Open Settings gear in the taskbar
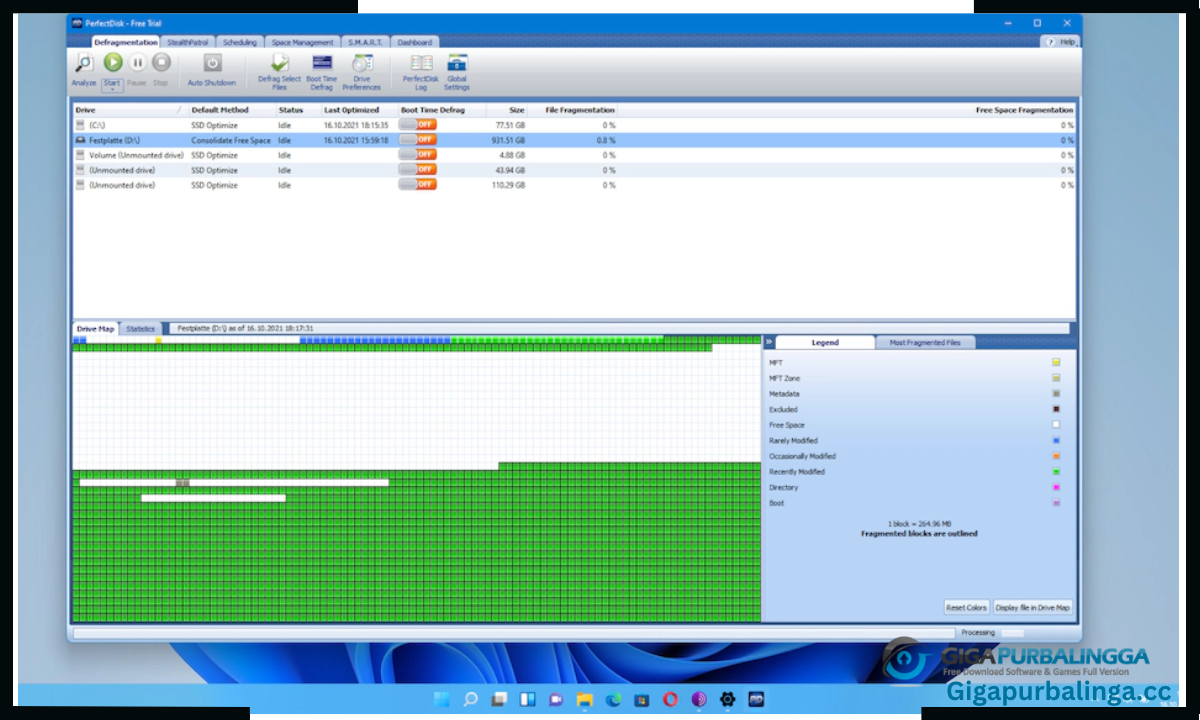1200x720 pixels. [x=727, y=699]
